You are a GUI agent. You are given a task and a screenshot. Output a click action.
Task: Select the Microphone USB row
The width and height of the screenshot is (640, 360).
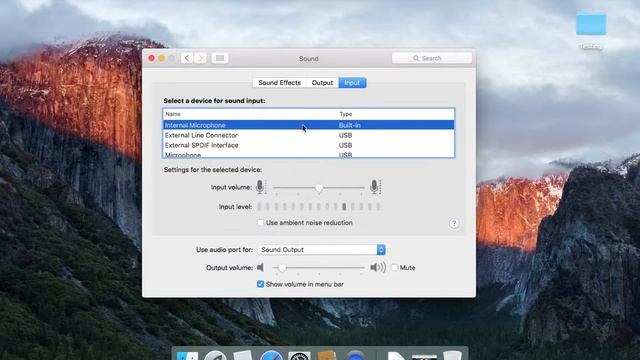pyautogui.click(x=309, y=155)
